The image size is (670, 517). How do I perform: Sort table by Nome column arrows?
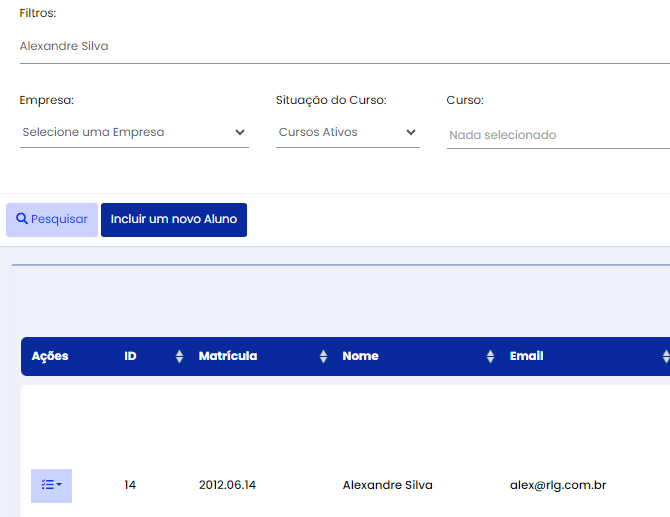pyautogui.click(x=491, y=356)
